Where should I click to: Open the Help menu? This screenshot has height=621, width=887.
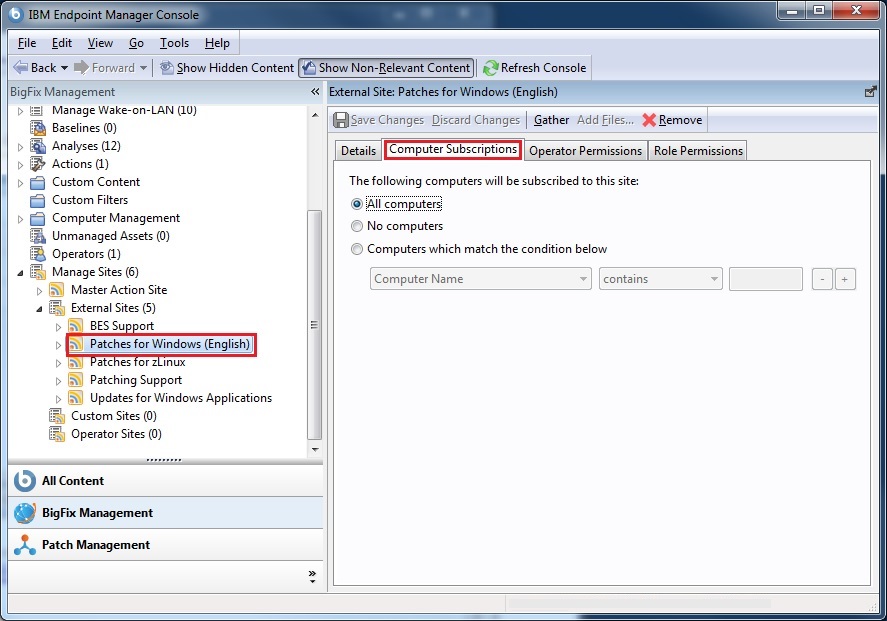pos(217,43)
